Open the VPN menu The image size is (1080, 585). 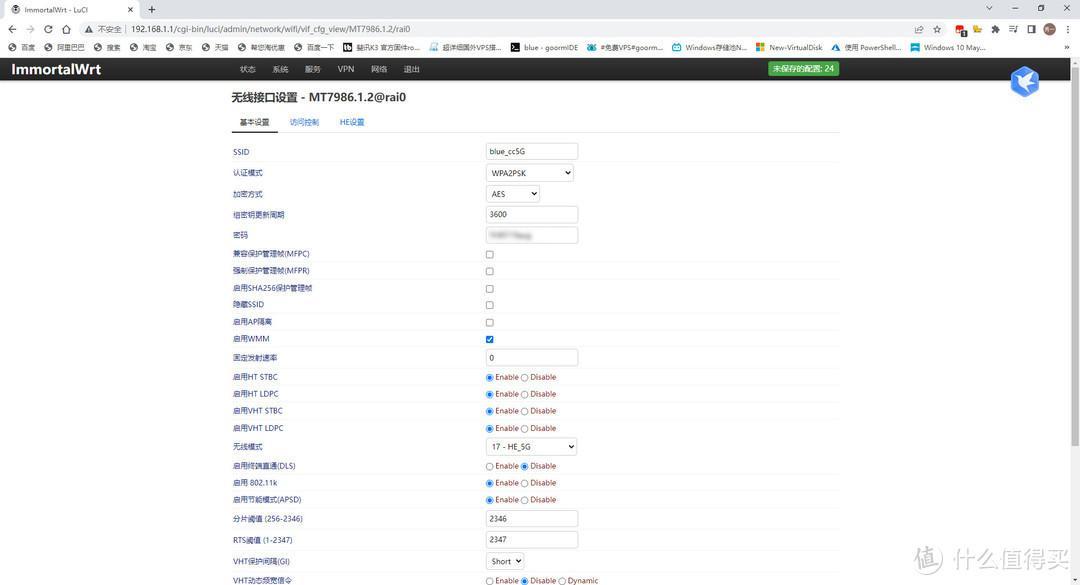346,69
